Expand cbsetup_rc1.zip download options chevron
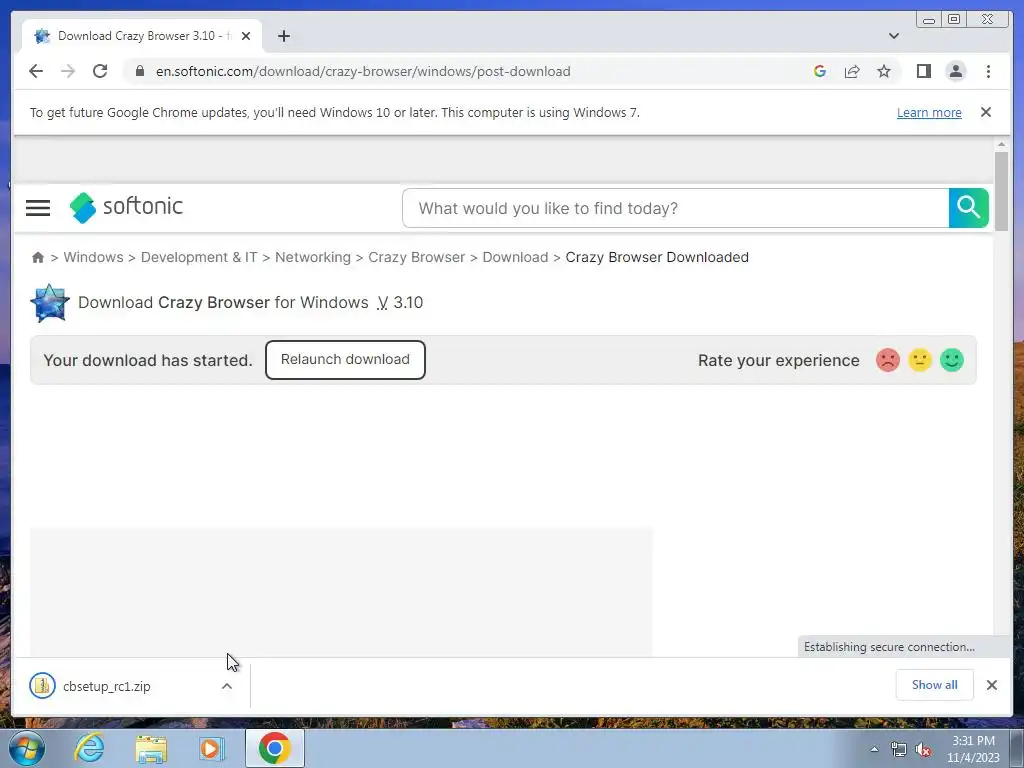1024x768 pixels. (x=227, y=686)
